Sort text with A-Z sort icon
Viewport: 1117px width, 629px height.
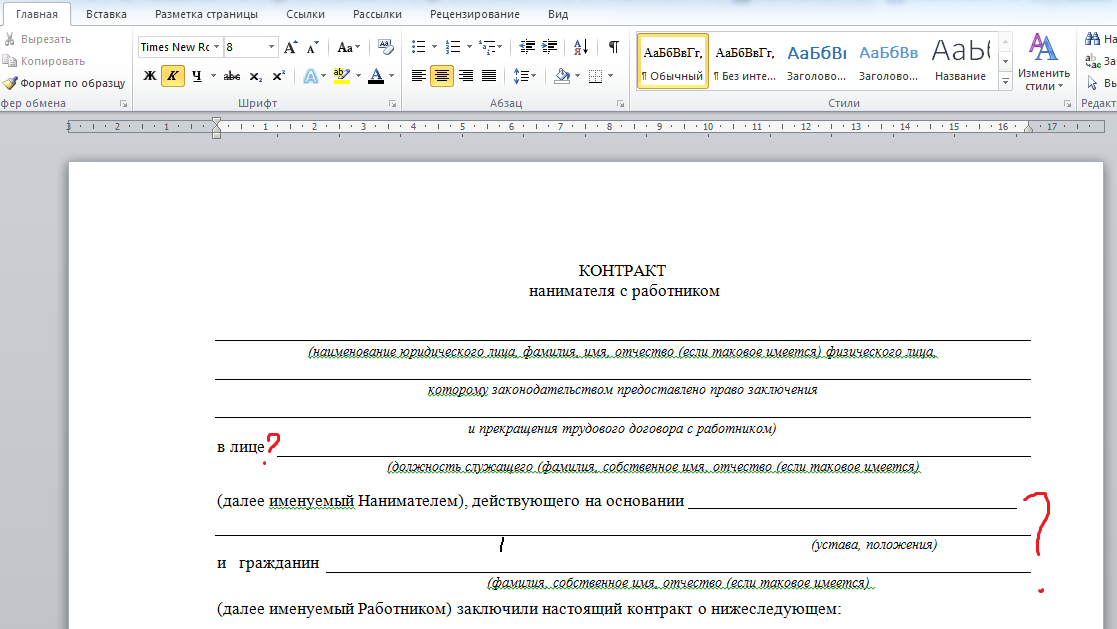(581, 47)
